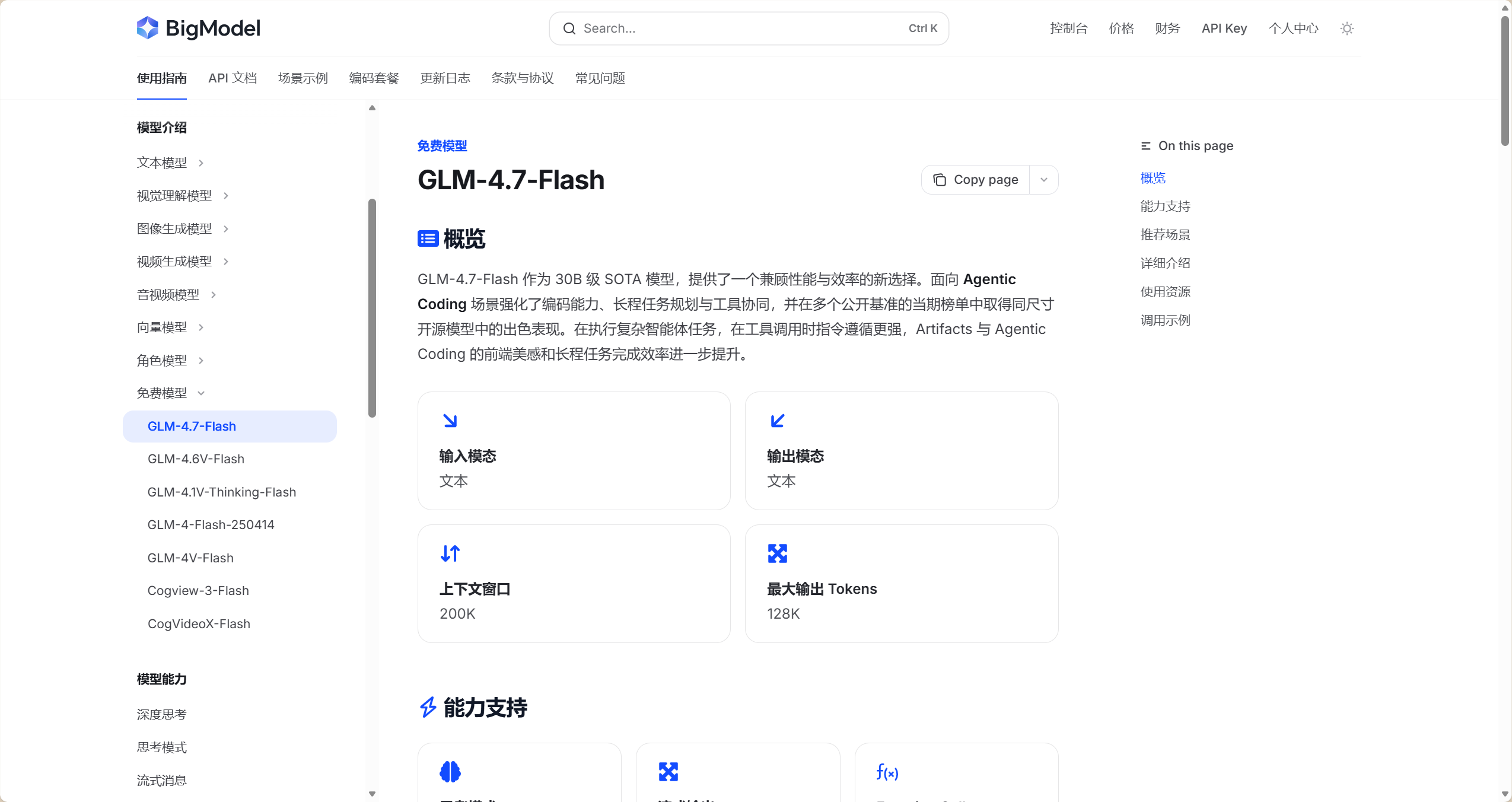Switch to the API 文档 tab

tap(233, 78)
